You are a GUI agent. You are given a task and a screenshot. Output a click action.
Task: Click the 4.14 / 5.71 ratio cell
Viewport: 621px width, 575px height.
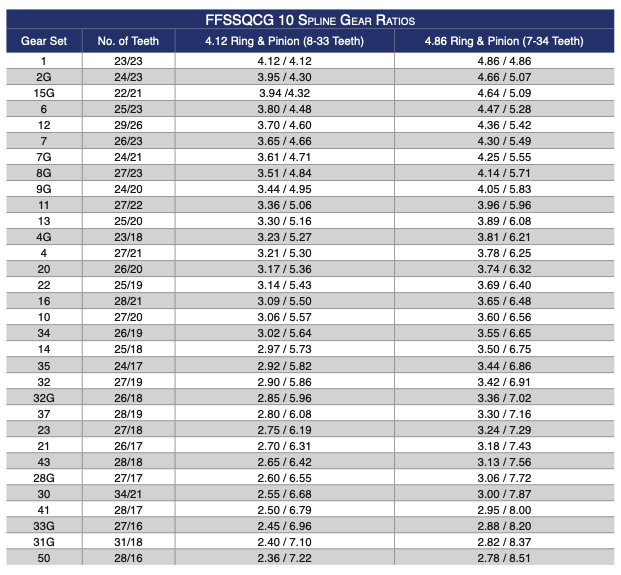pyautogui.click(x=504, y=173)
